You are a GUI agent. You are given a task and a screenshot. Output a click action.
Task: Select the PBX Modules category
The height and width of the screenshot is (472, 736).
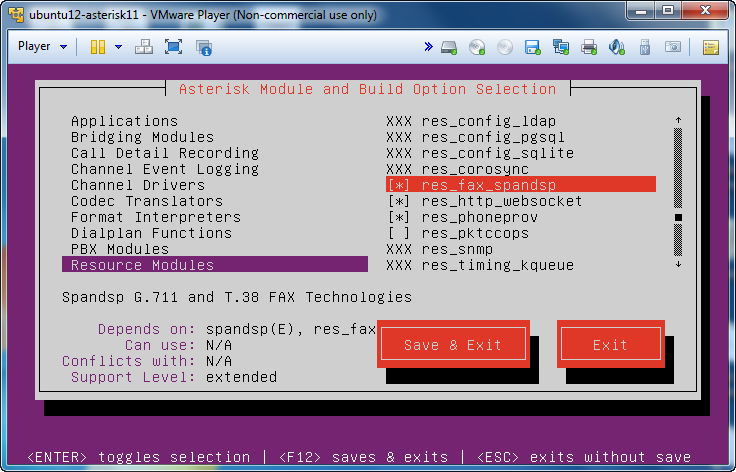coord(120,249)
